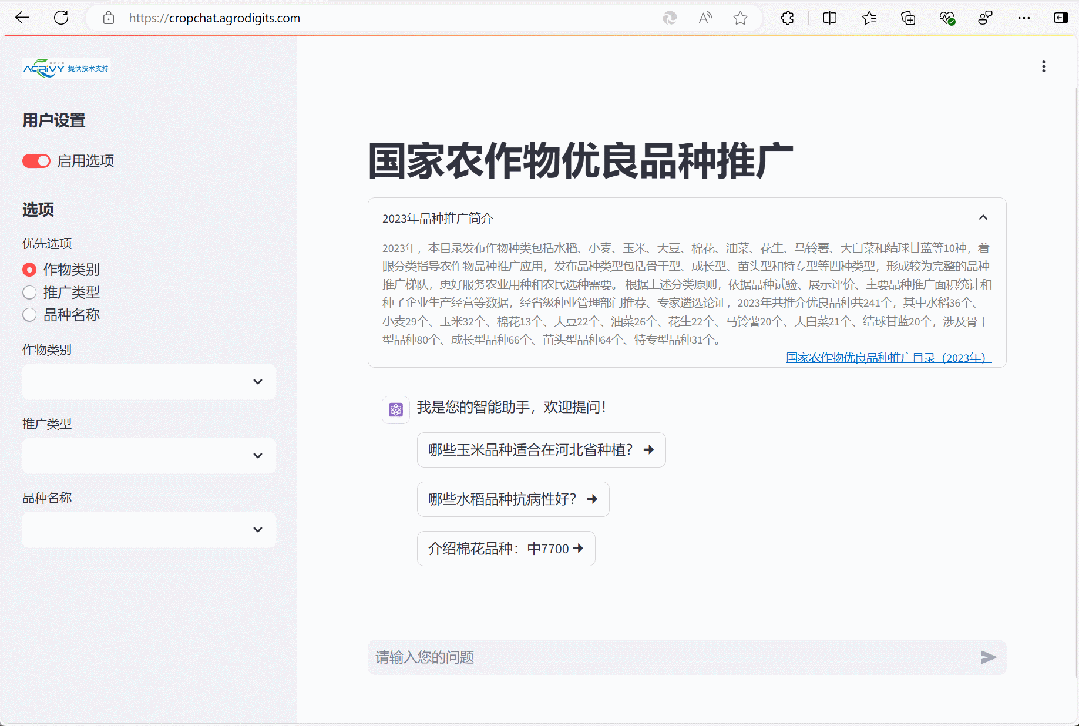
Task: Click the Read aloud icon in the address bar
Action: coord(705,18)
